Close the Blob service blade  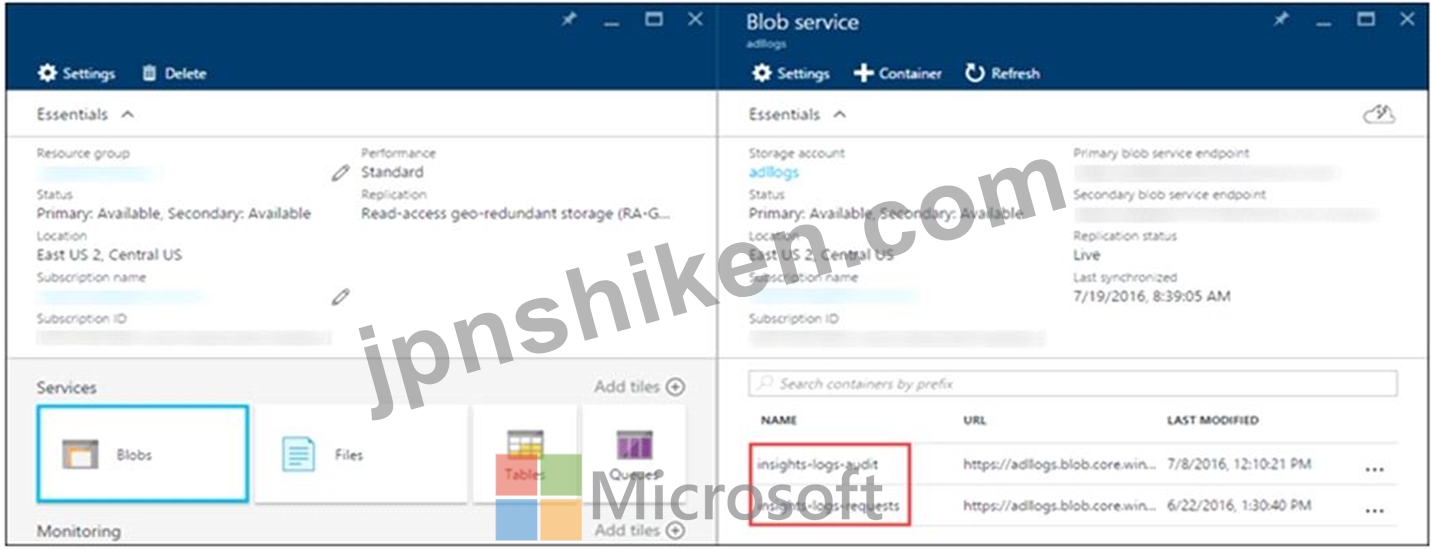[1408, 19]
